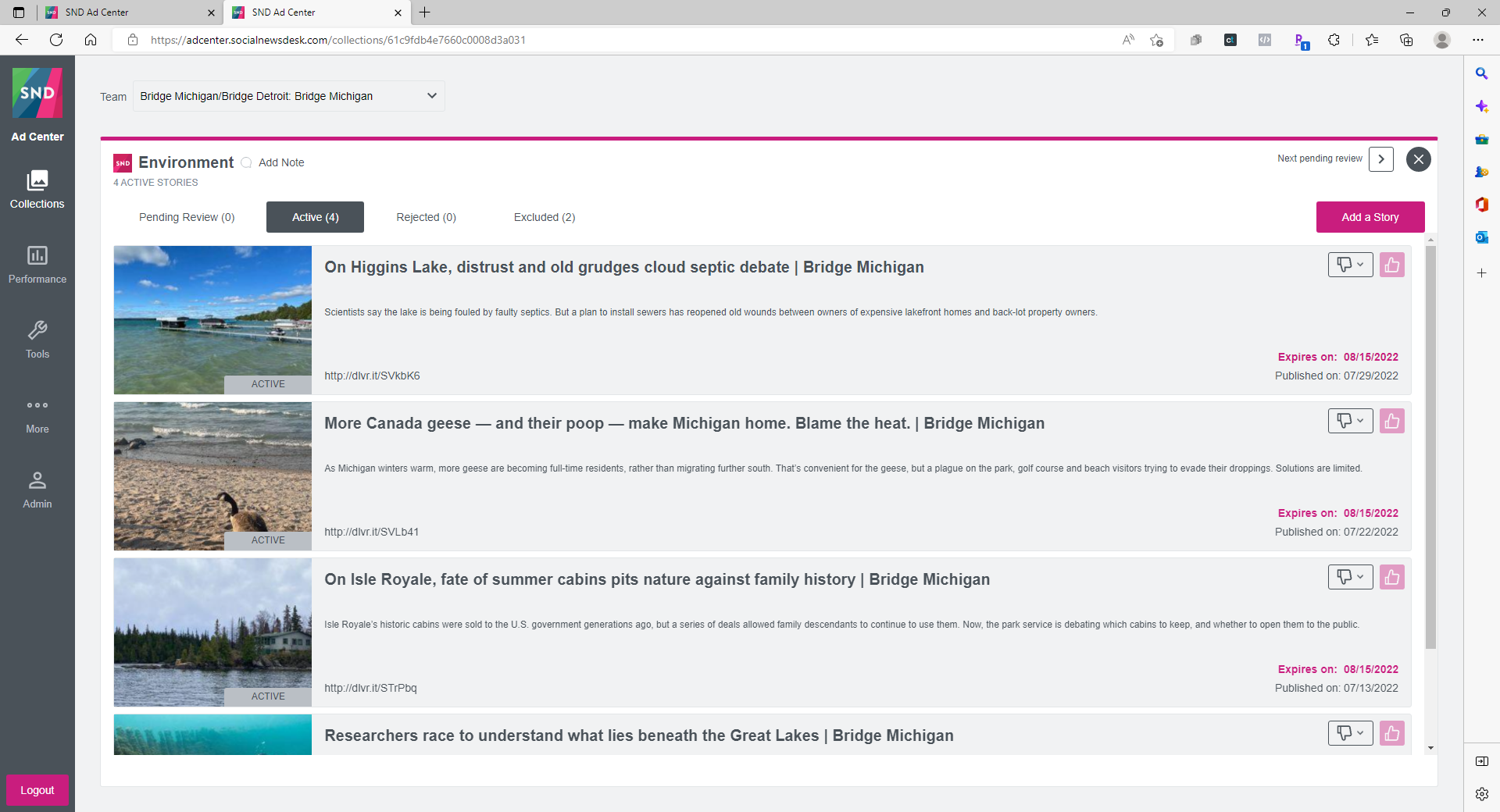This screenshot has height=812, width=1500.
Task: Open browser collections icon
Action: (1406, 40)
